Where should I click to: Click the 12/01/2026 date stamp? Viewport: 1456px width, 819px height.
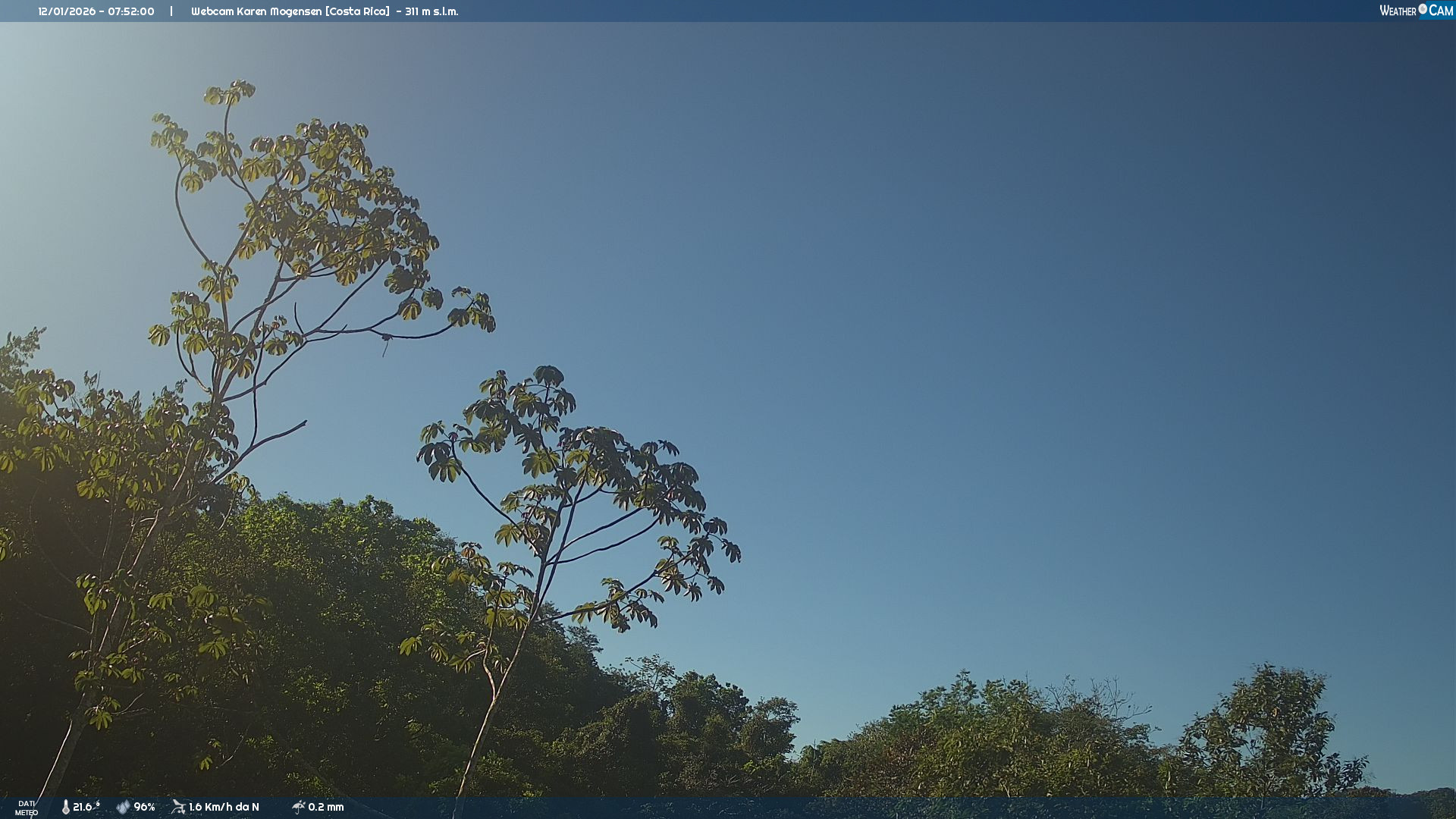(x=67, y=11)
